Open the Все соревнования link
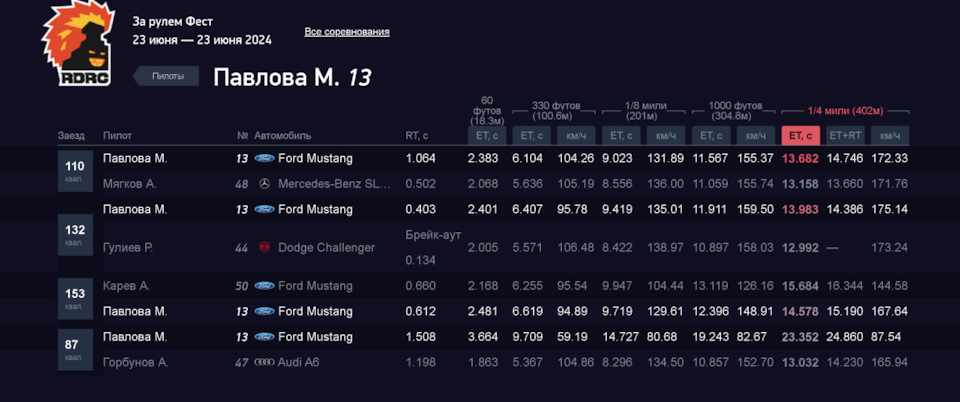 pyautogui.click(x=347, y=32)
